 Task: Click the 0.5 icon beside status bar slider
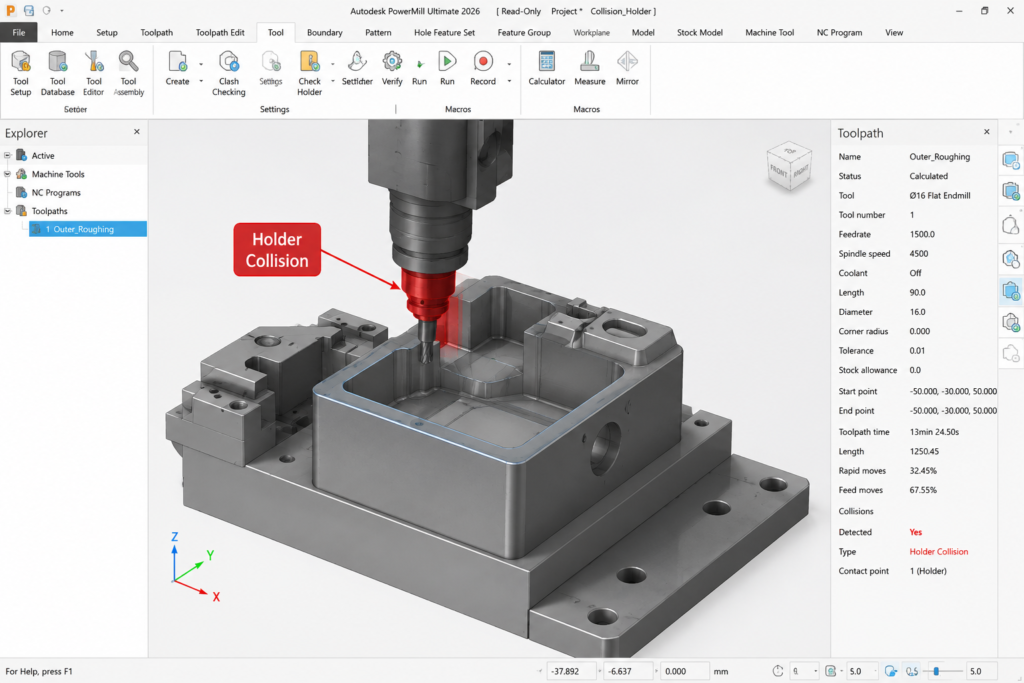click(x=912, y=671)
